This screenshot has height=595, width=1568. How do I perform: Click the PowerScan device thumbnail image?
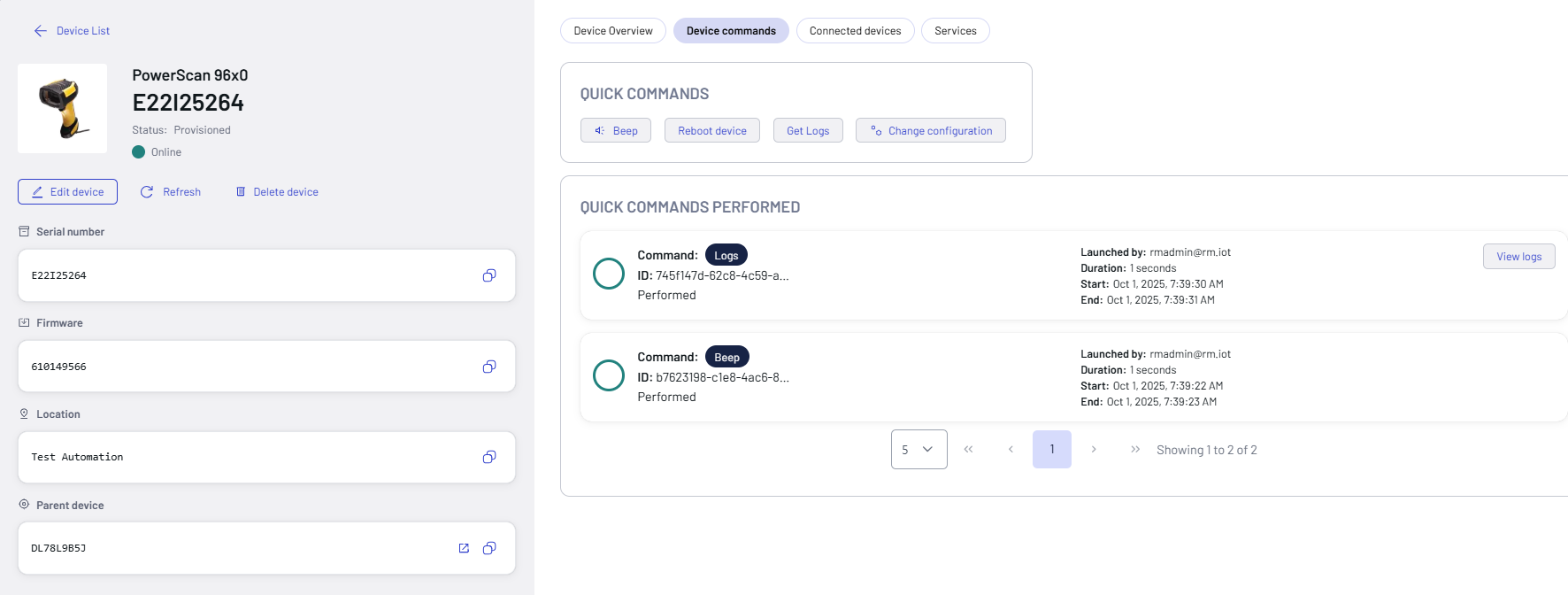[63, 108]
